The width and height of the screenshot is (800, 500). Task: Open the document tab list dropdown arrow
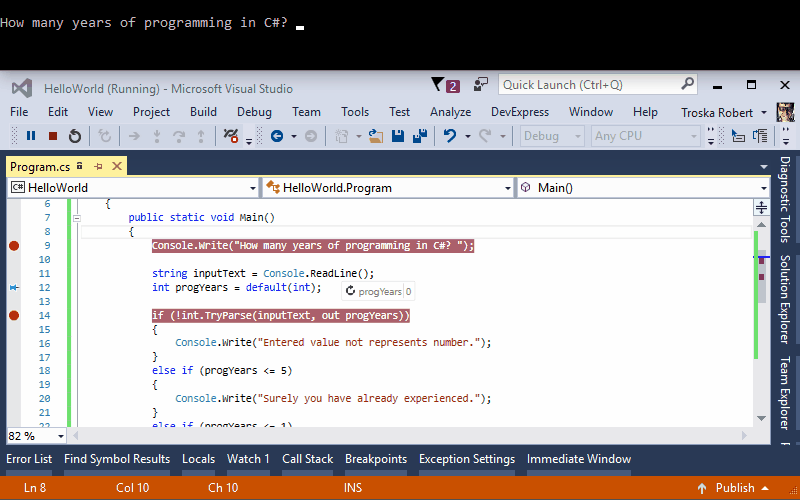[764, 167]
